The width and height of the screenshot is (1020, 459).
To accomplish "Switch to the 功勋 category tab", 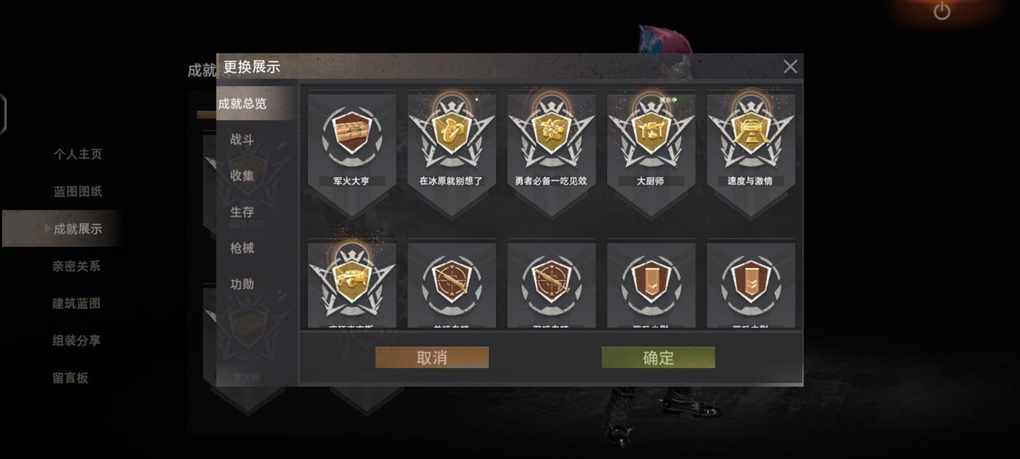I will [x=242, y=284].
